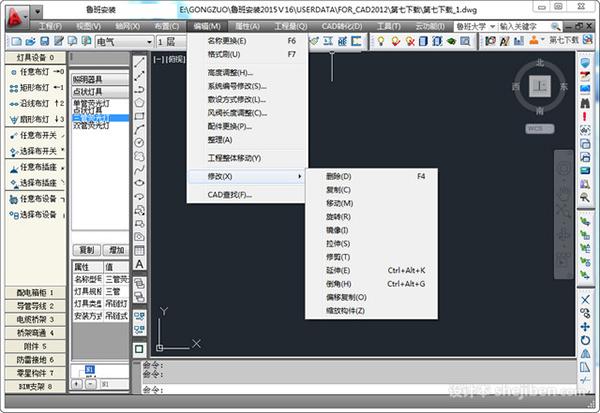
Task: Click the 增加 button
Action: 116,250
